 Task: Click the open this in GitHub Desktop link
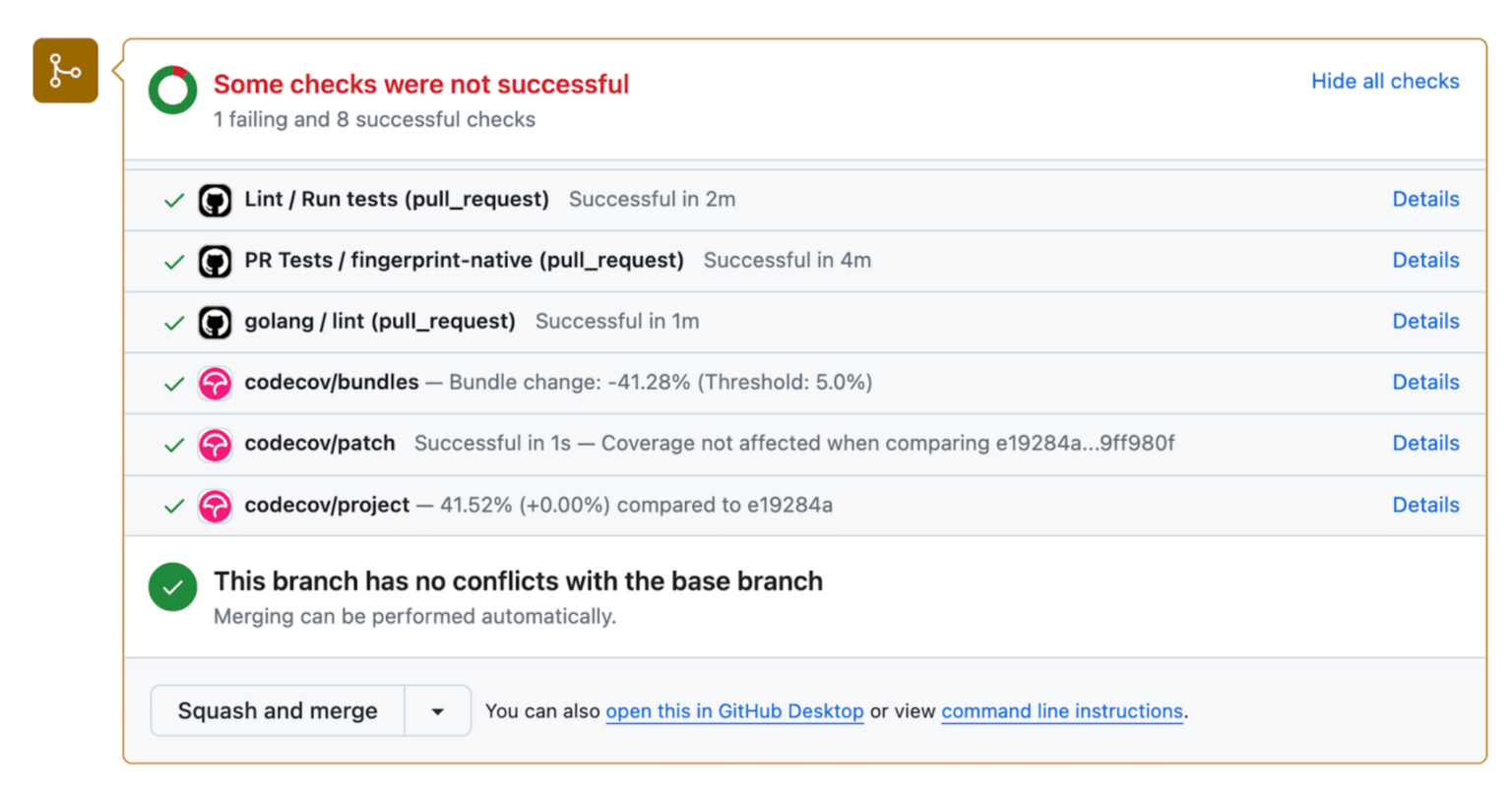pos(734,711)
